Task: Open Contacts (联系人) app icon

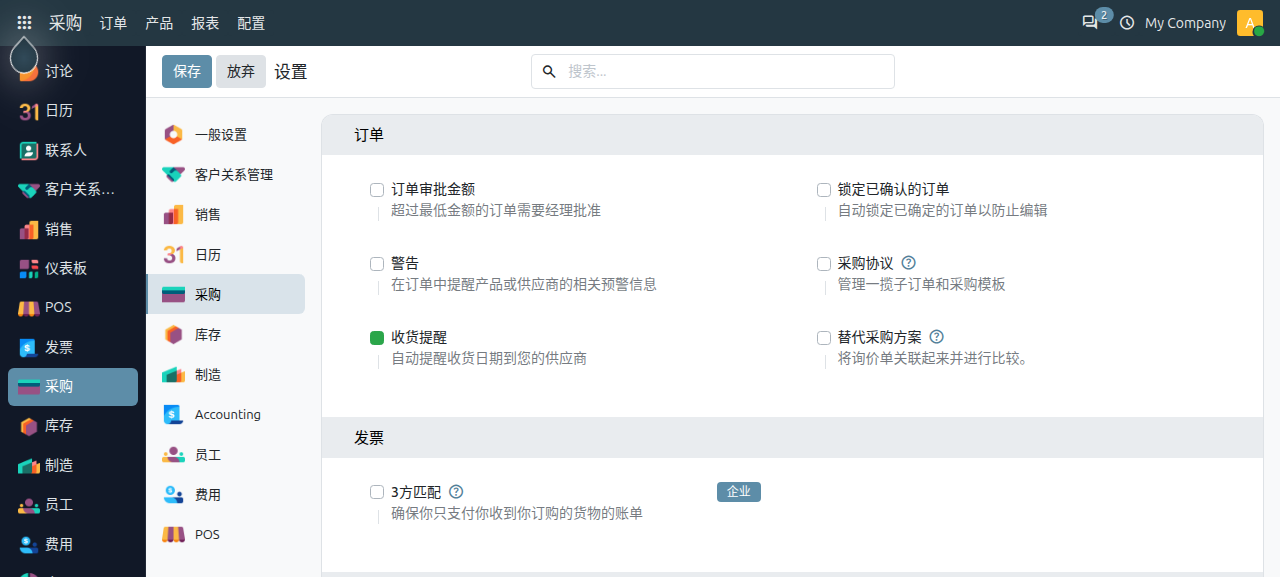Action: point(29,150)
